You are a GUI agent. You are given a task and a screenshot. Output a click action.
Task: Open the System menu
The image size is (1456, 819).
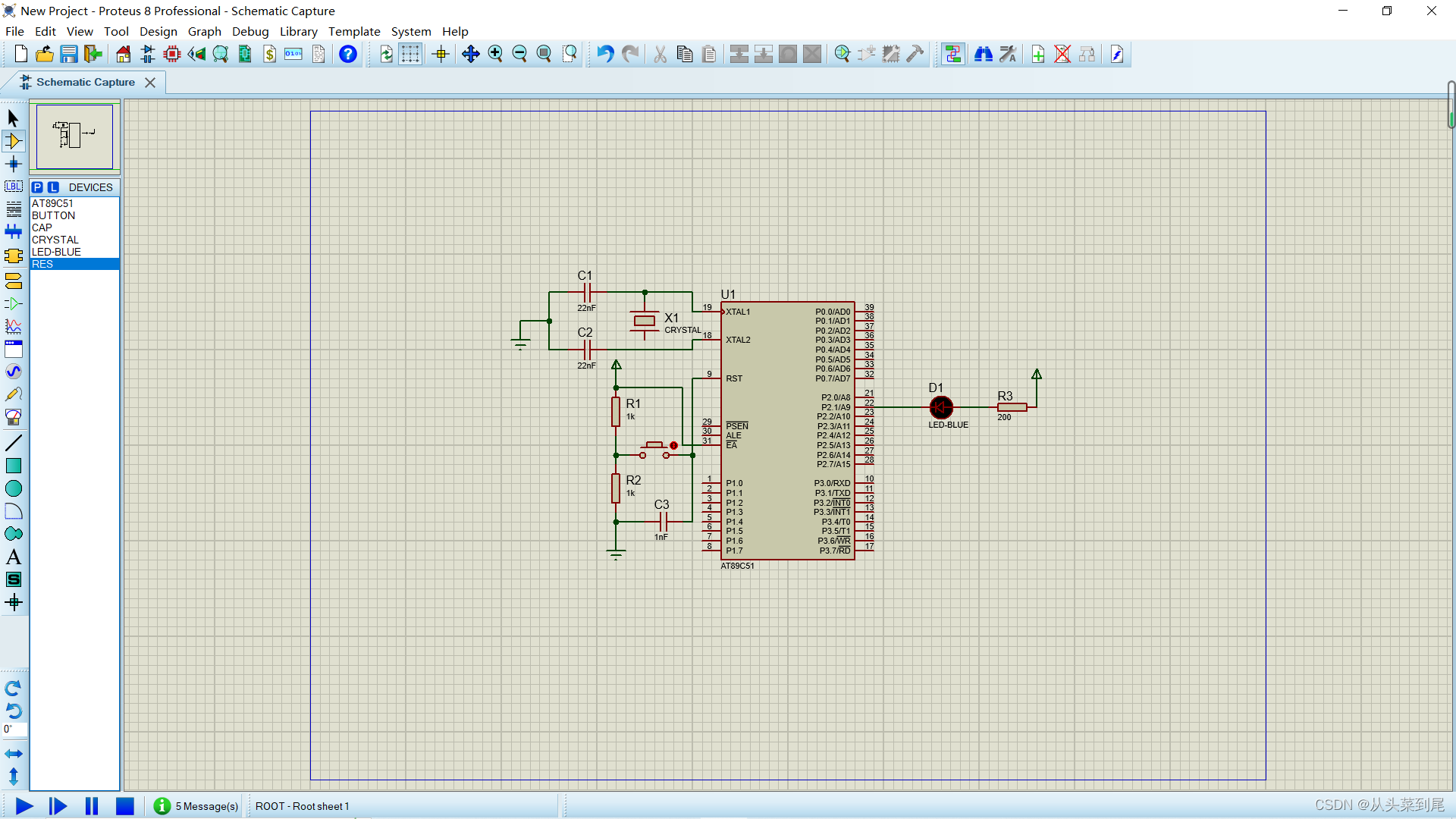411,31
